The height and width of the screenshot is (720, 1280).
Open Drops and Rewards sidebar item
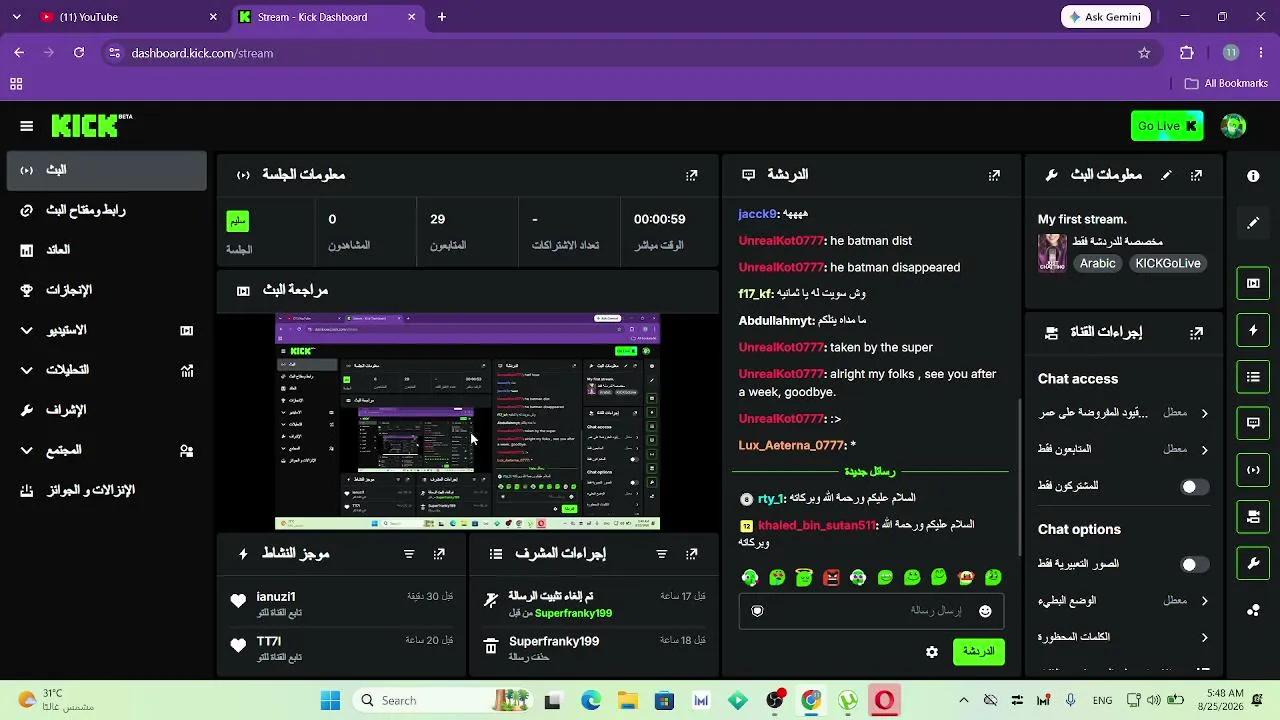pyautogui.click(x=106, y=490)
